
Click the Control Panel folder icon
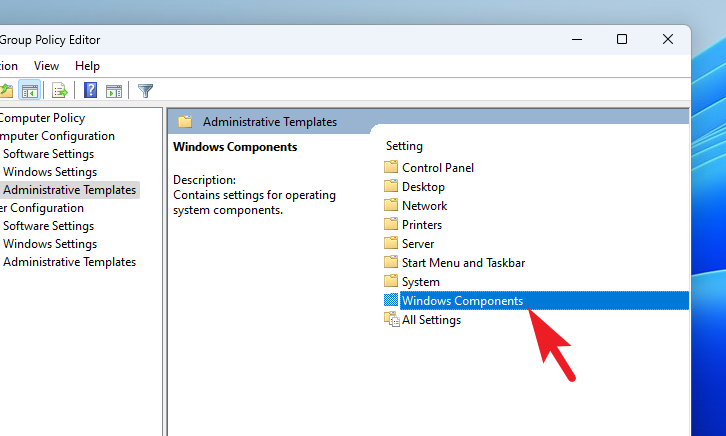391,167
